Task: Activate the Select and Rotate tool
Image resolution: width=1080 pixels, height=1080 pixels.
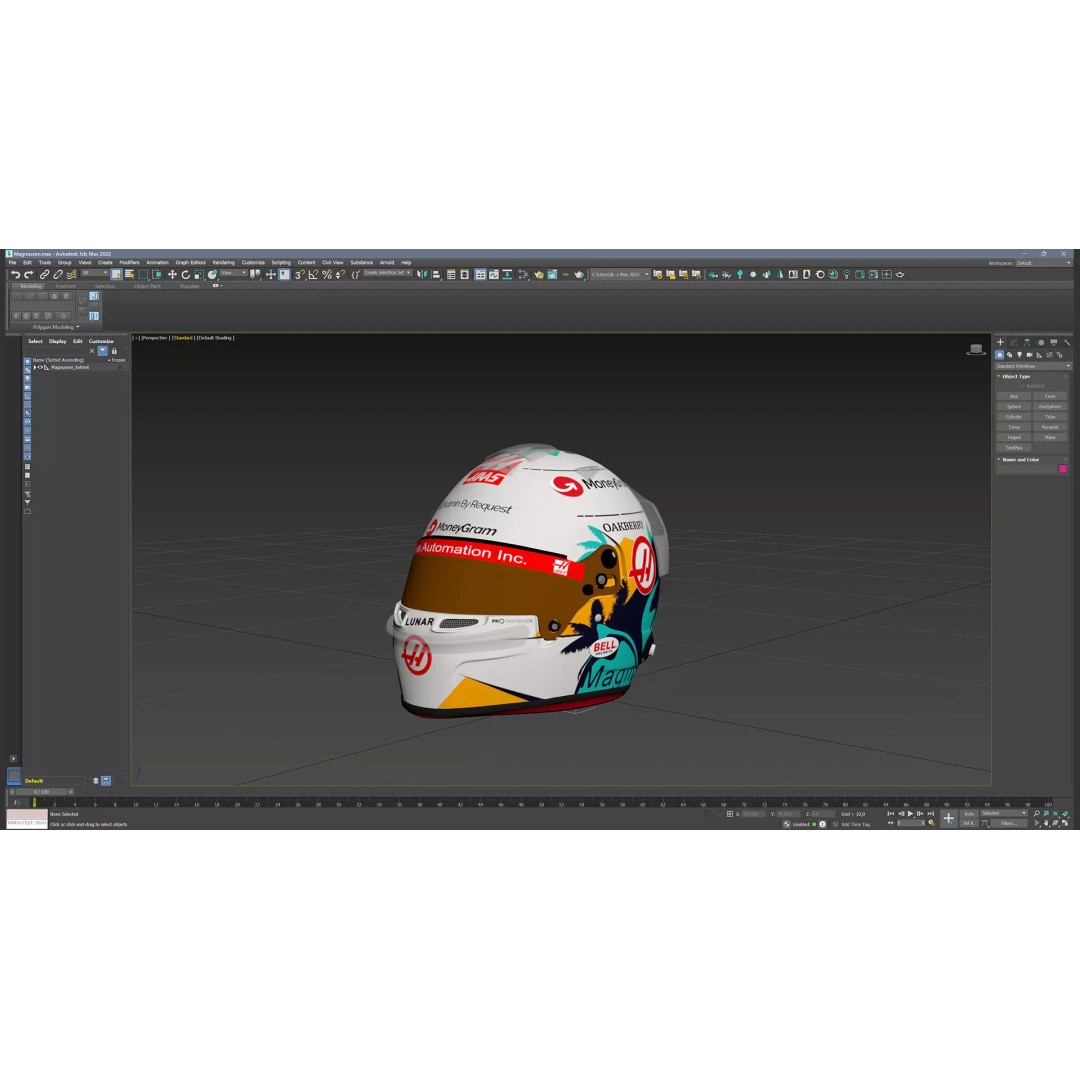Action: [184, 272]
